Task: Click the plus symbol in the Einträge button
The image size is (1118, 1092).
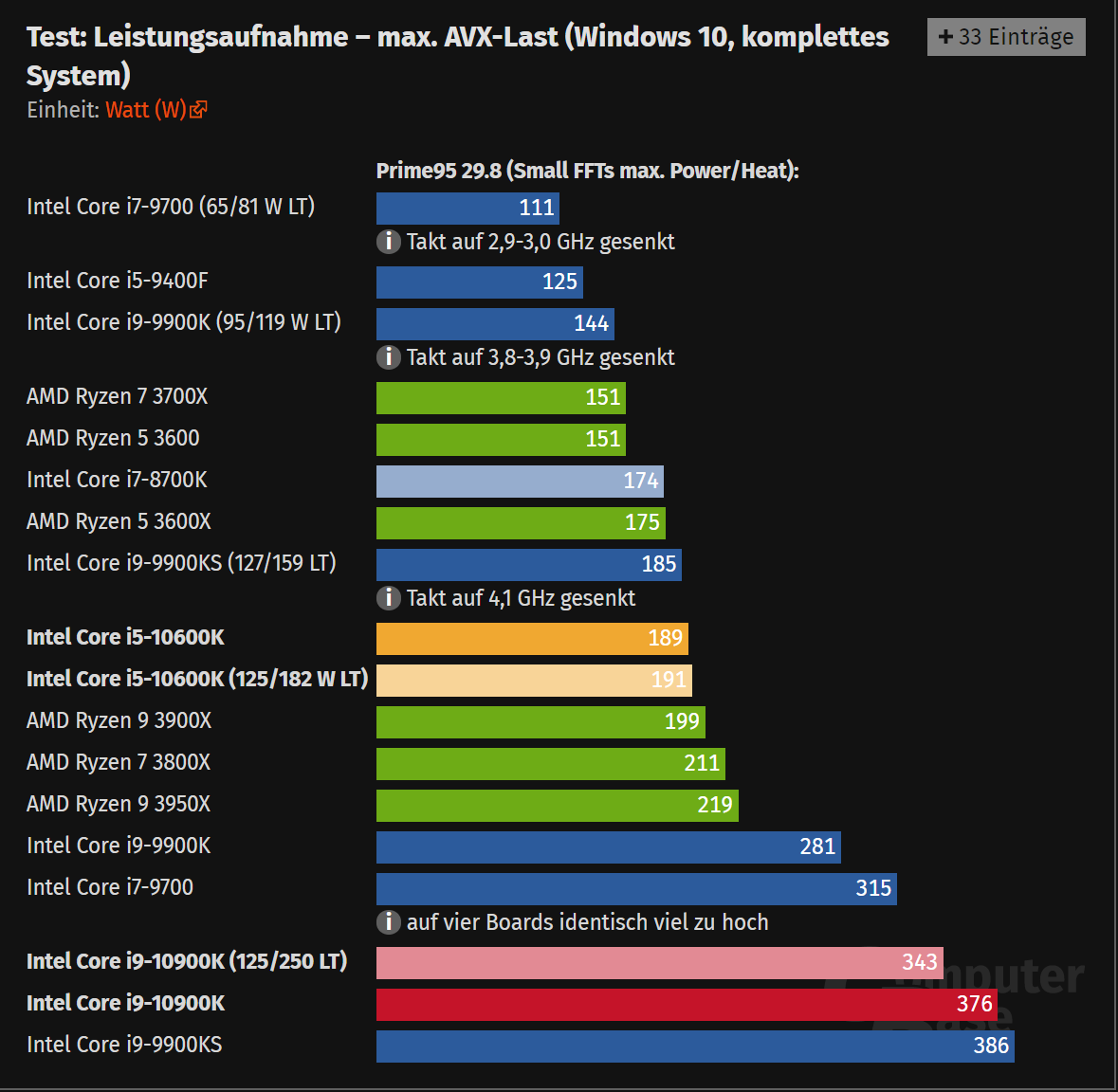Action: tap(944, 37)
